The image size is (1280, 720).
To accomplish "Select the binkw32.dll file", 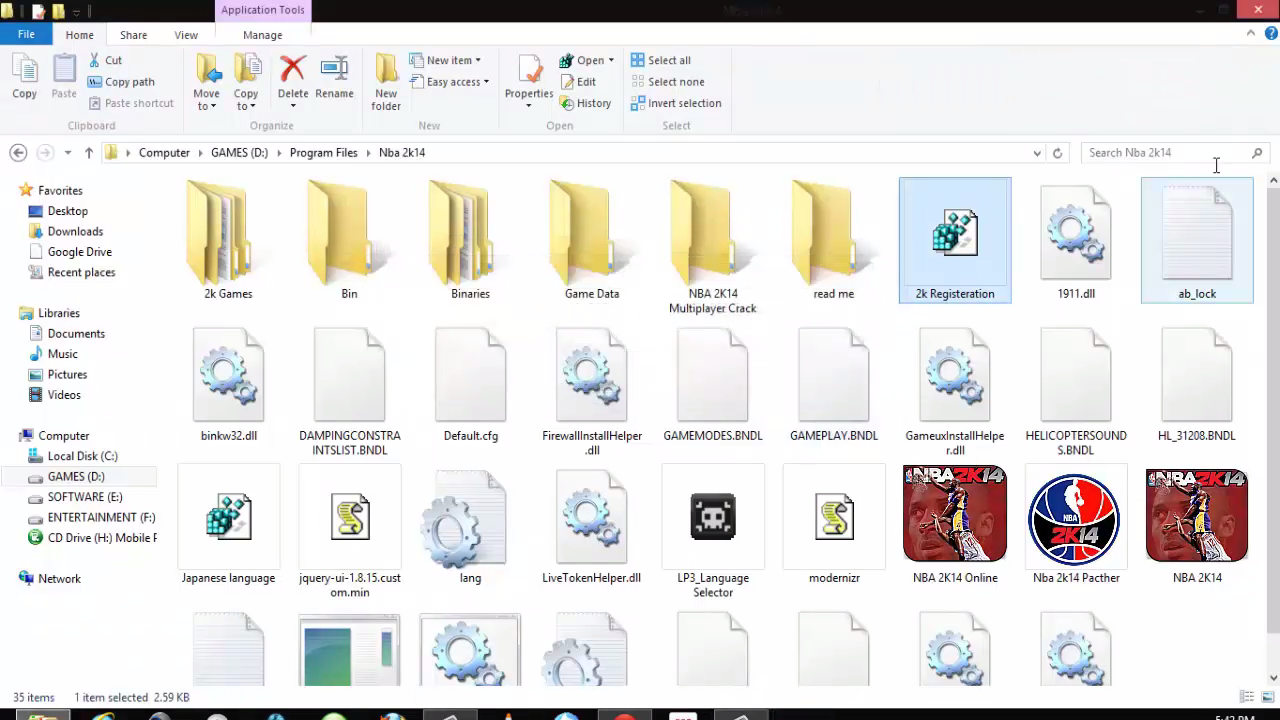I will [228, 385].
